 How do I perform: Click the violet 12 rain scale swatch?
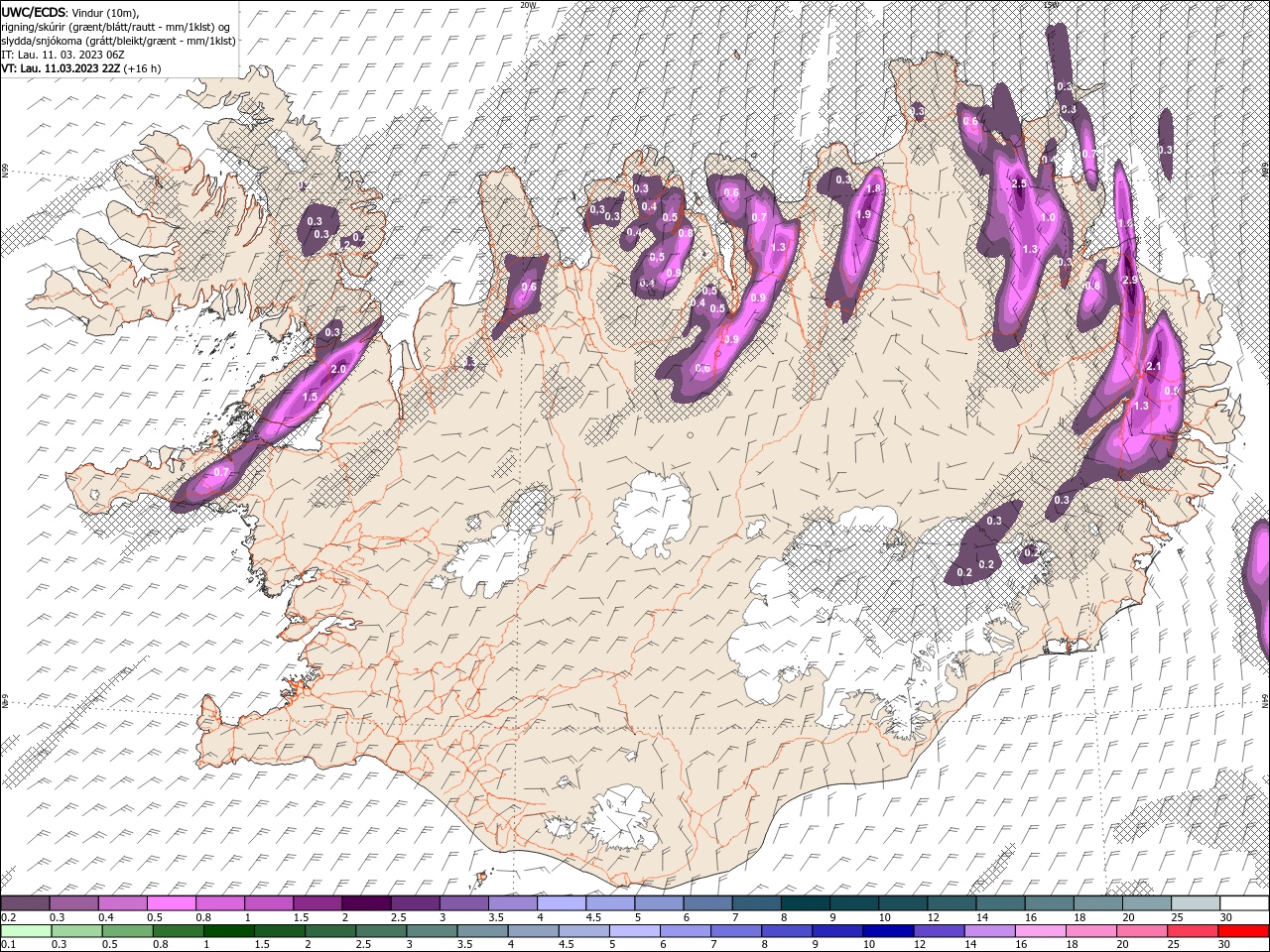939,931
